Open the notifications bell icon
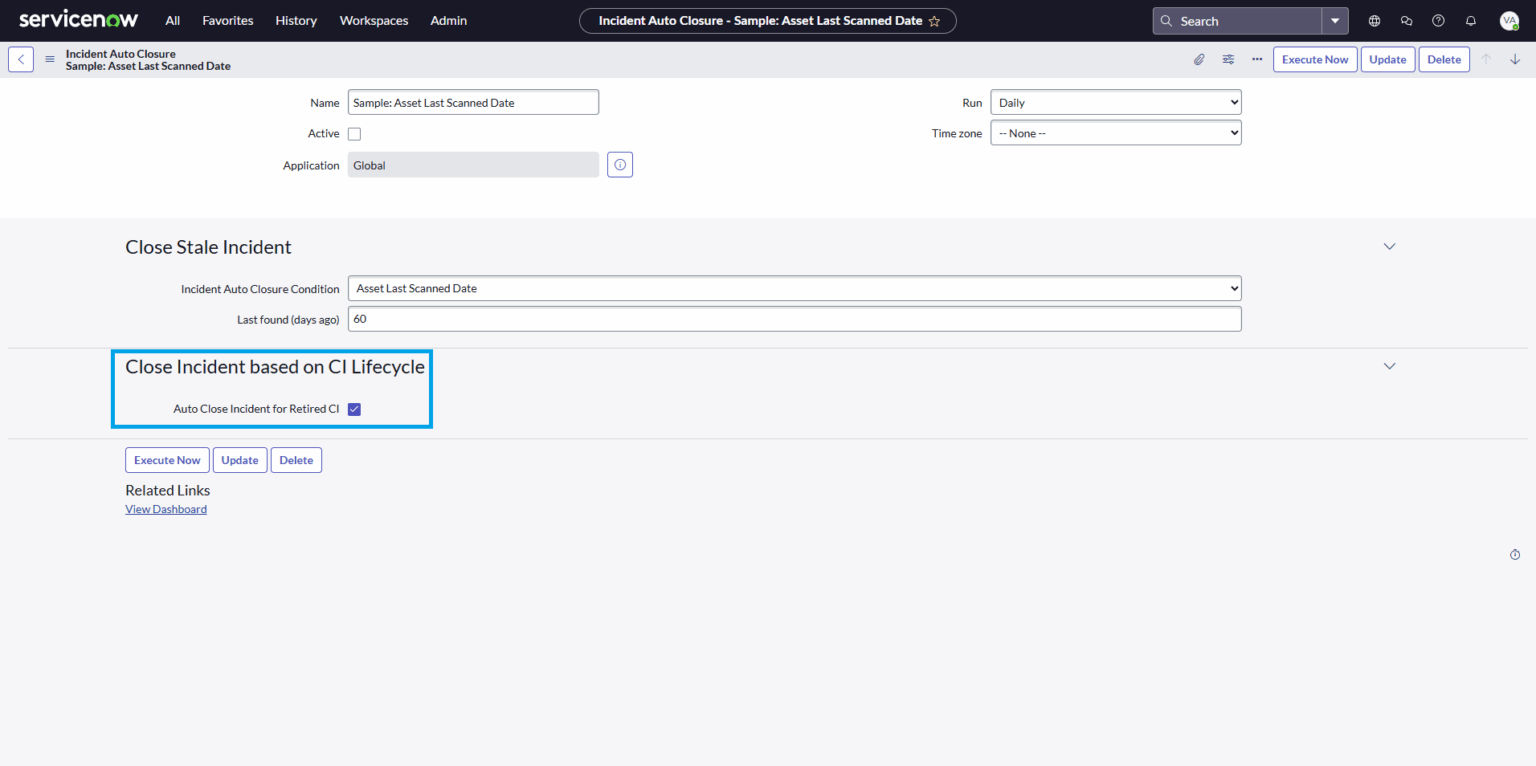Image resolution: width=1536 pixels, height=766 pixels. click(1470, 20)
